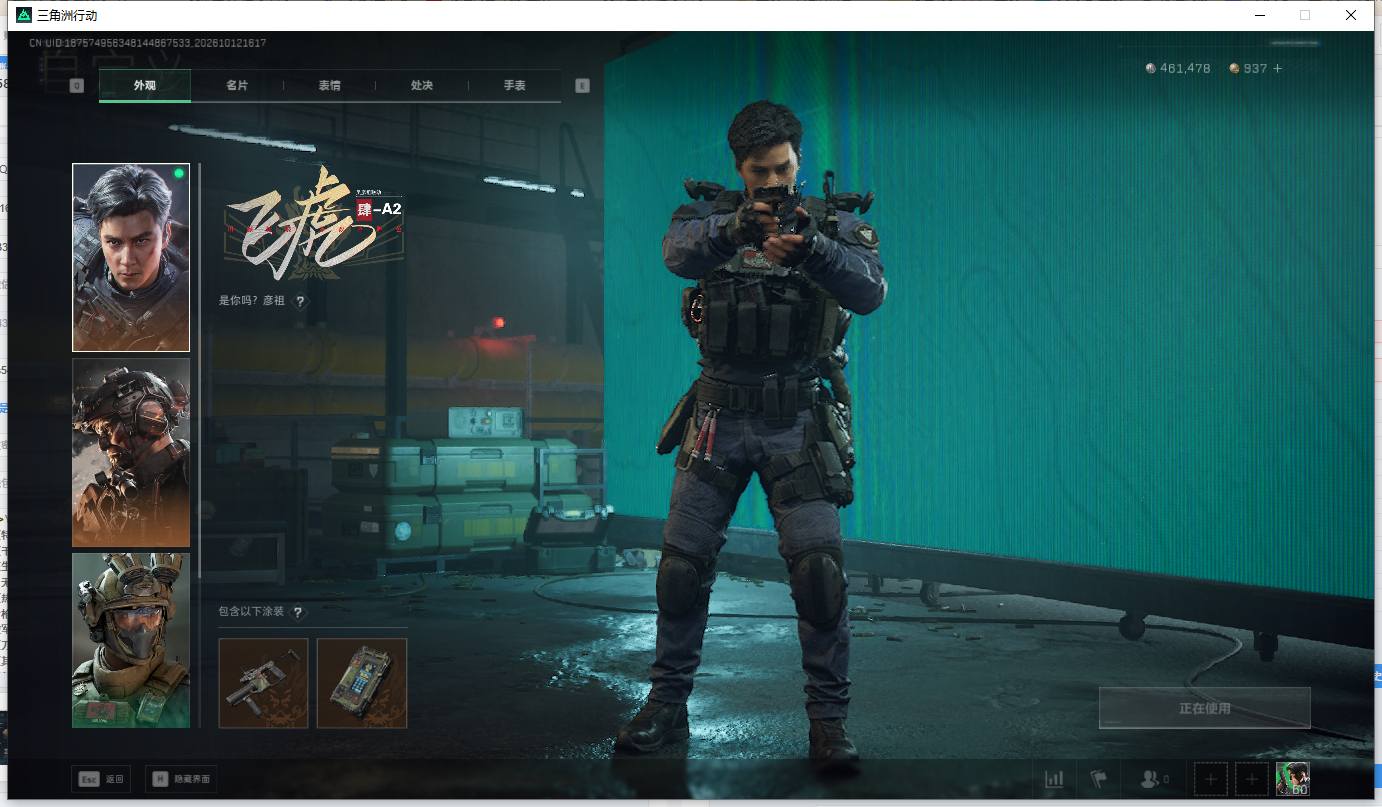Open the friends list icon
This screenshot has width=1382, height=807.
[1154, 779]
